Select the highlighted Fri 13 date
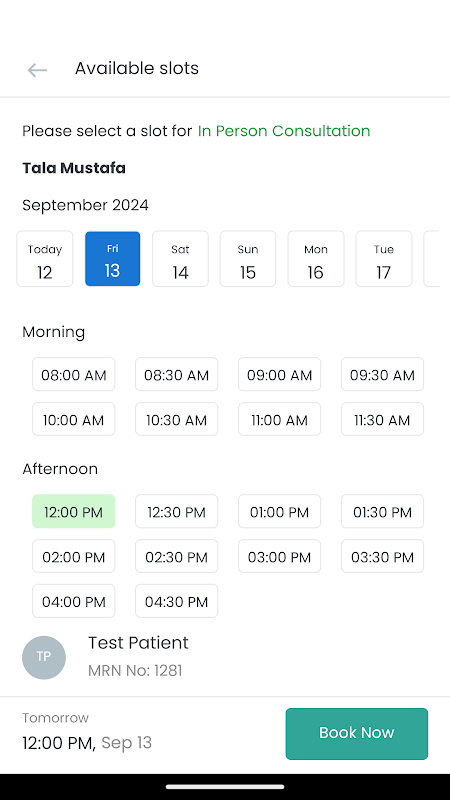Viewport: 450px width, 800px height. 113,259
